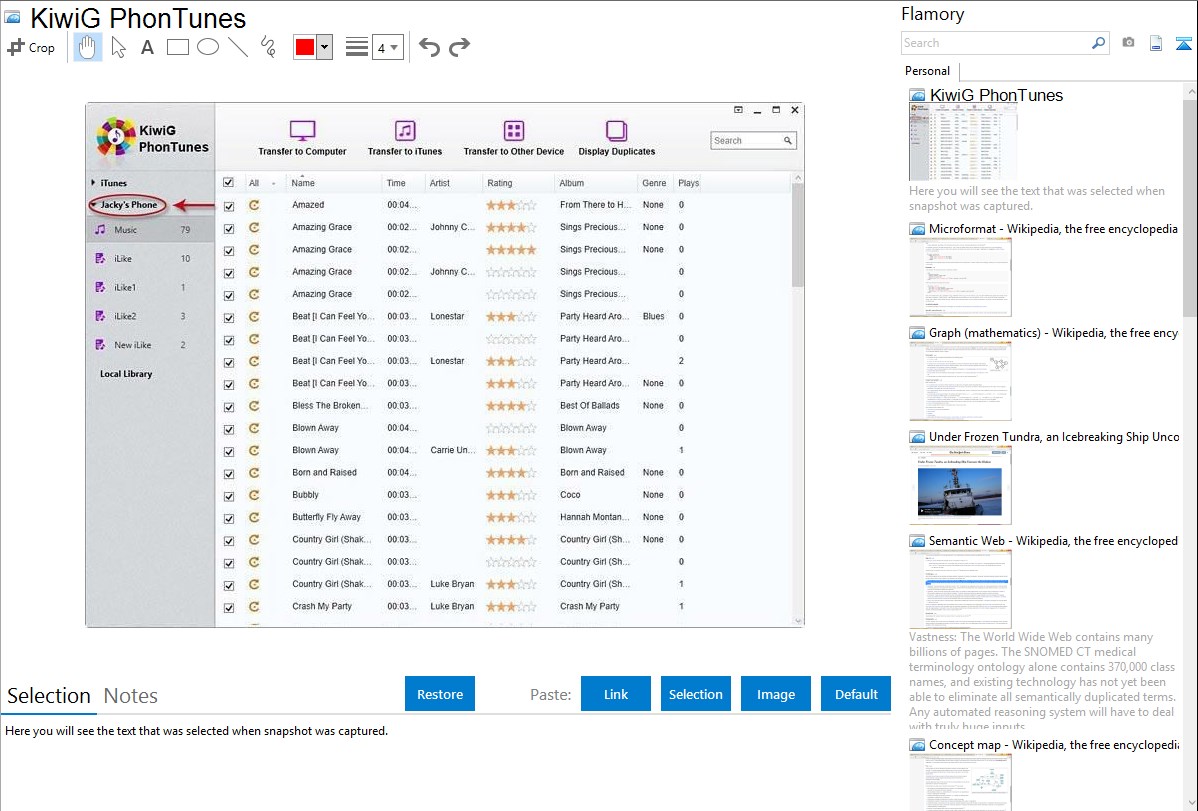This screenshot has height=811, width=1198.
Task: Click the red color swatch
Action: pyautogui.click(x=305, y=47)
